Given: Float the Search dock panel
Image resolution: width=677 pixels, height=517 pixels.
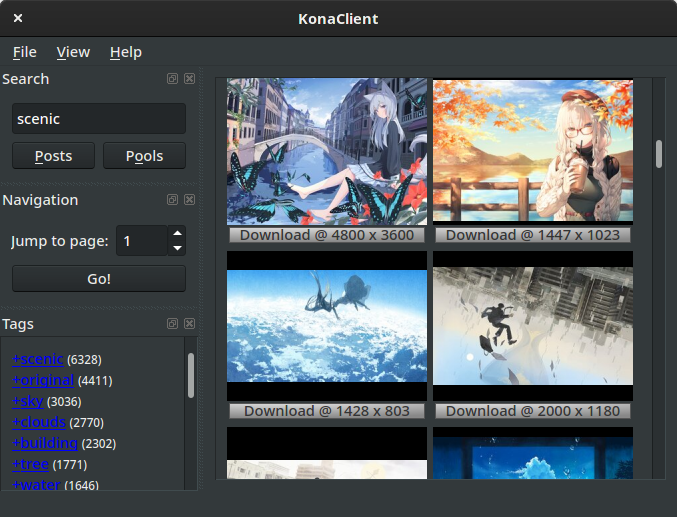Looking at the screenshot, I should pyautogui.click(x=173, y=79).
